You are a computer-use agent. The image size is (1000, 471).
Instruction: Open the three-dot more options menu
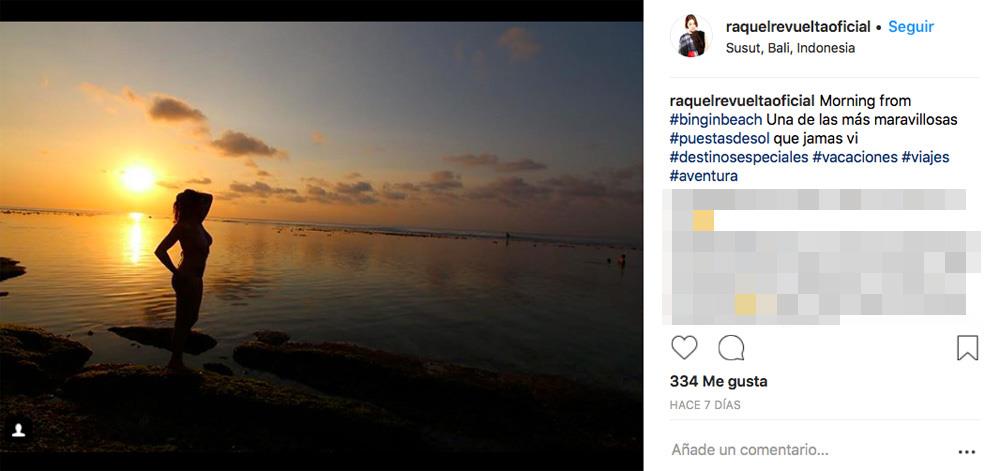click(x=966, y=451)
